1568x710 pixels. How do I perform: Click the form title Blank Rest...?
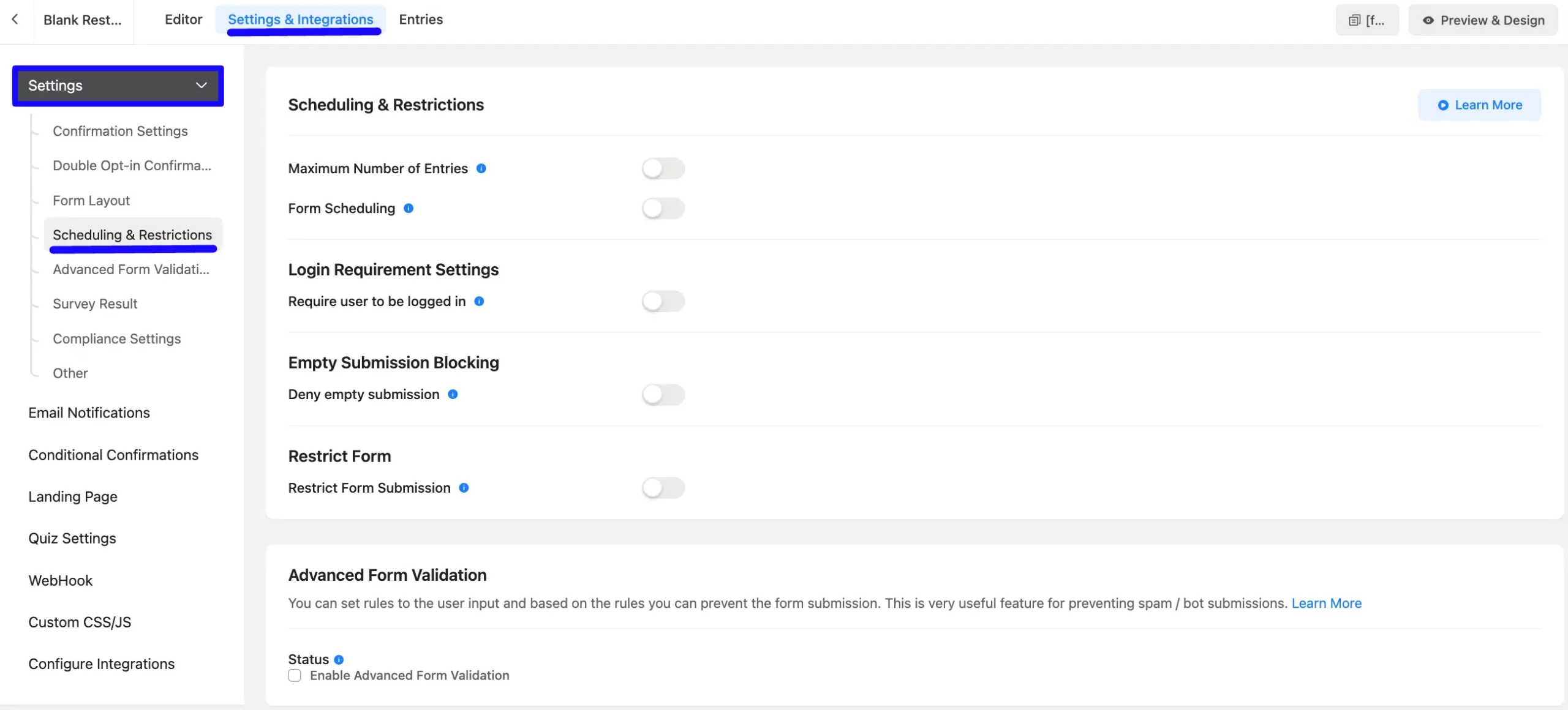pyautogui.click(x=83, y=20)
